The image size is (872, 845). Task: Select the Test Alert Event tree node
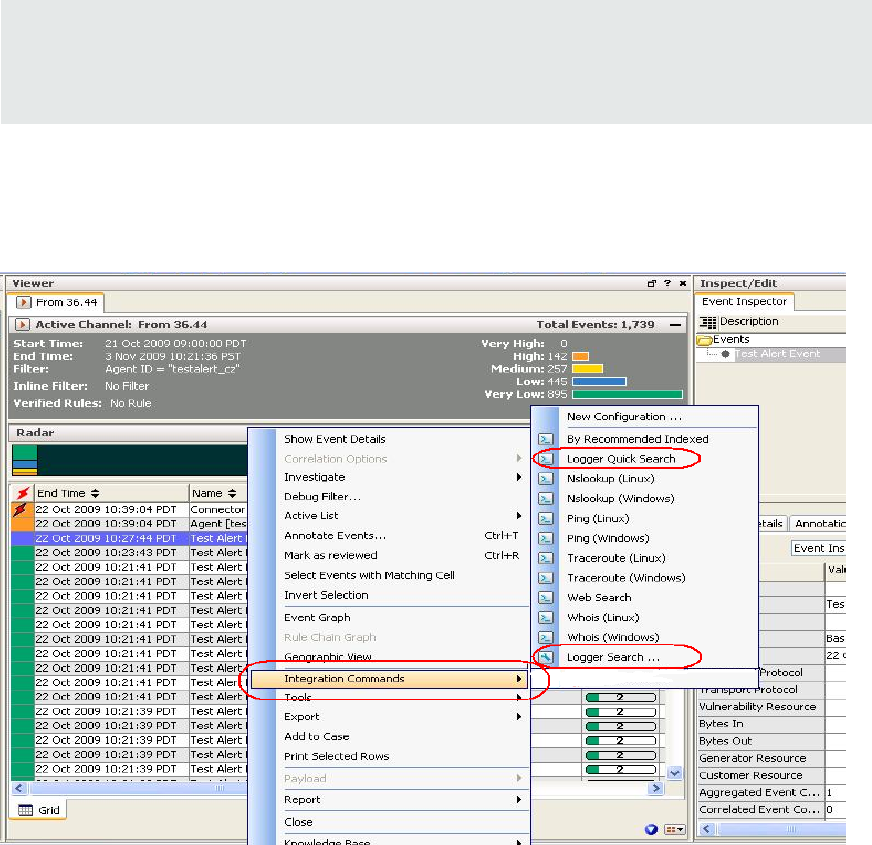point(777,354)
